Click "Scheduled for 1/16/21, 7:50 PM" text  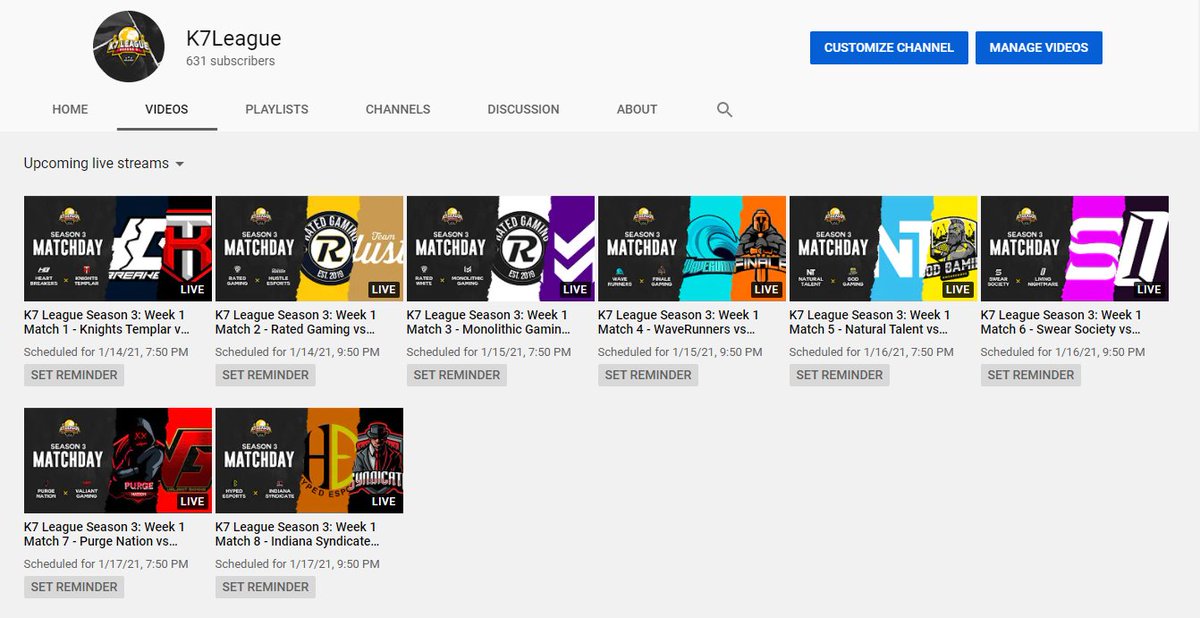coord(871,352)
